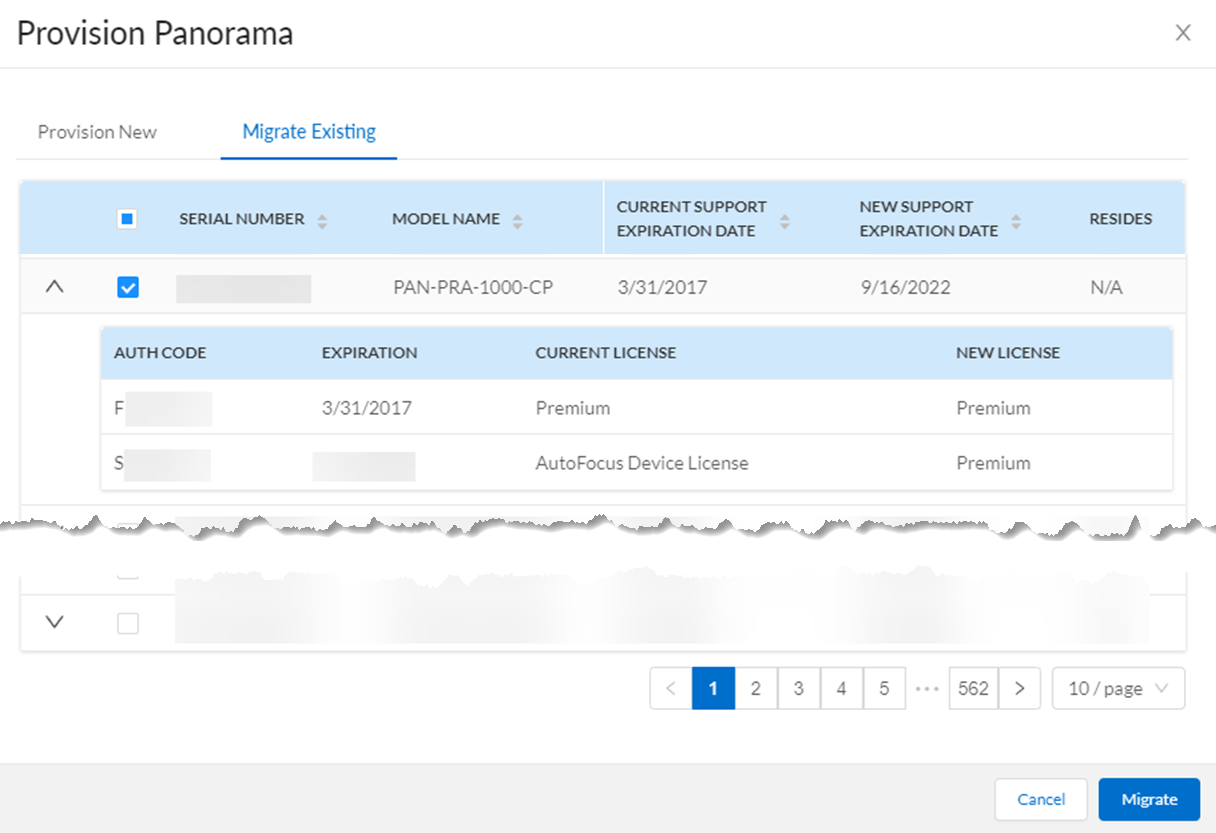Go to next page arrow
The image size is (1216, 833).
click(1020, 688)
